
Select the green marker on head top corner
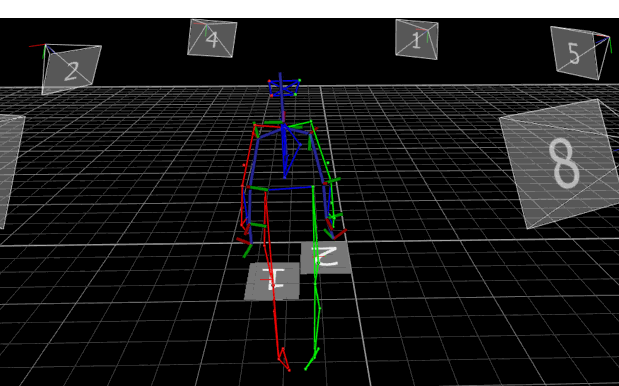(x=300, y=80)
